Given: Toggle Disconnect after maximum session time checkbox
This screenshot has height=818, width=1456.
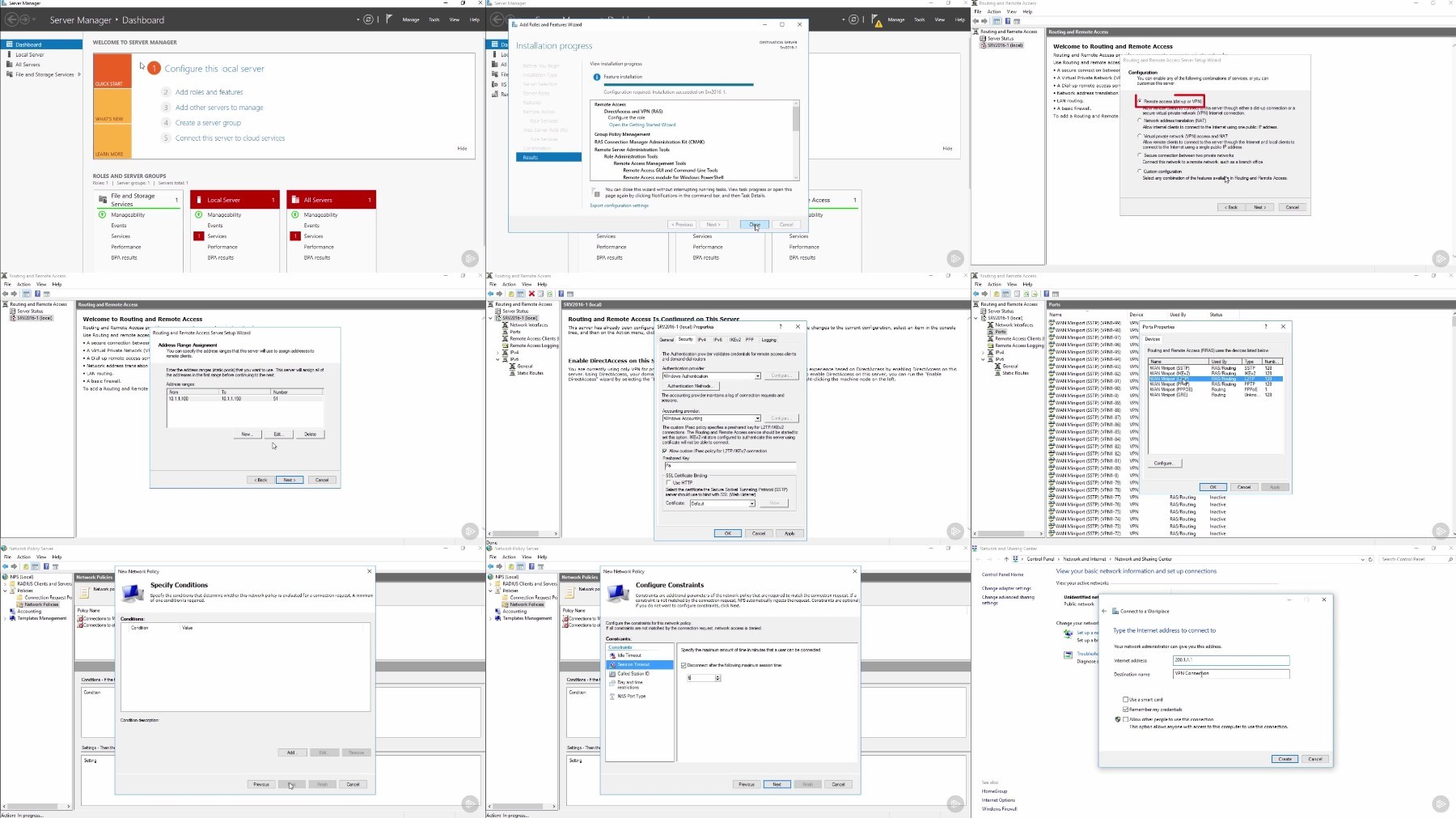Looking at the screenshot, I should click(x=684, y=665).
